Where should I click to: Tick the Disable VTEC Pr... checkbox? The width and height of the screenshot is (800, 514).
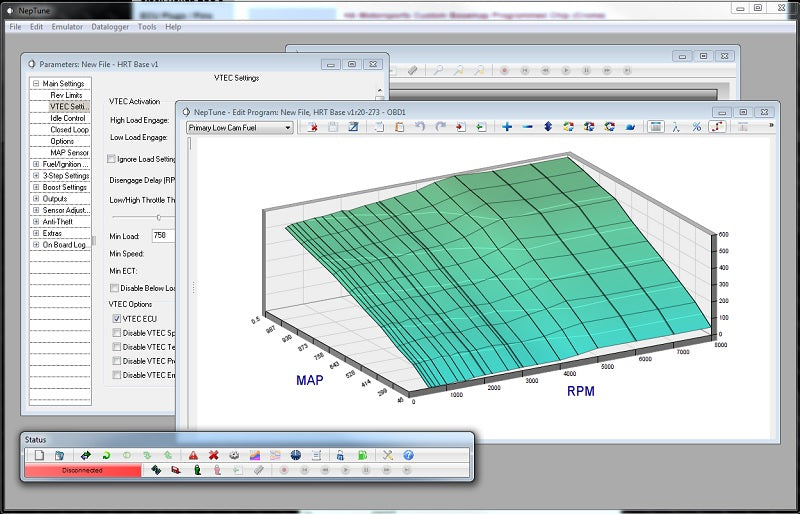pyautogui.click(x=116, y=361)
